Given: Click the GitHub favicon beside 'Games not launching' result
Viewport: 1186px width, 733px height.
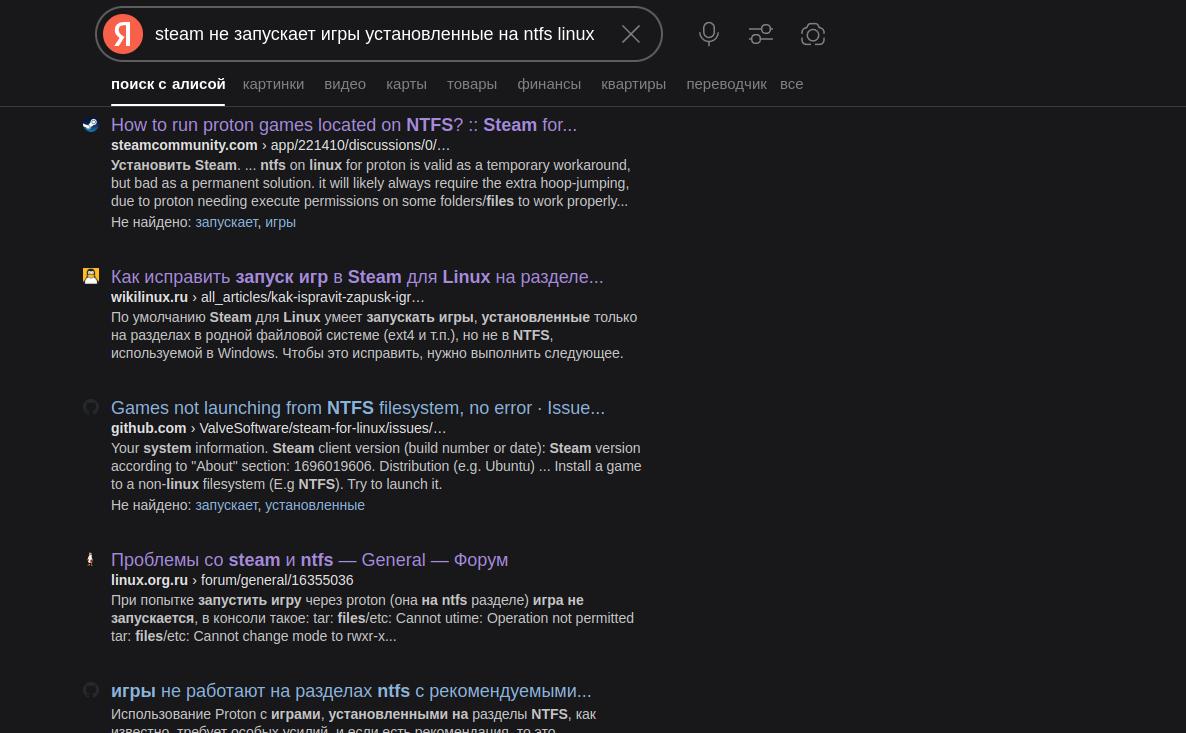Looking at the screenshot, I should pyautogui.click(x=91, y=407).
